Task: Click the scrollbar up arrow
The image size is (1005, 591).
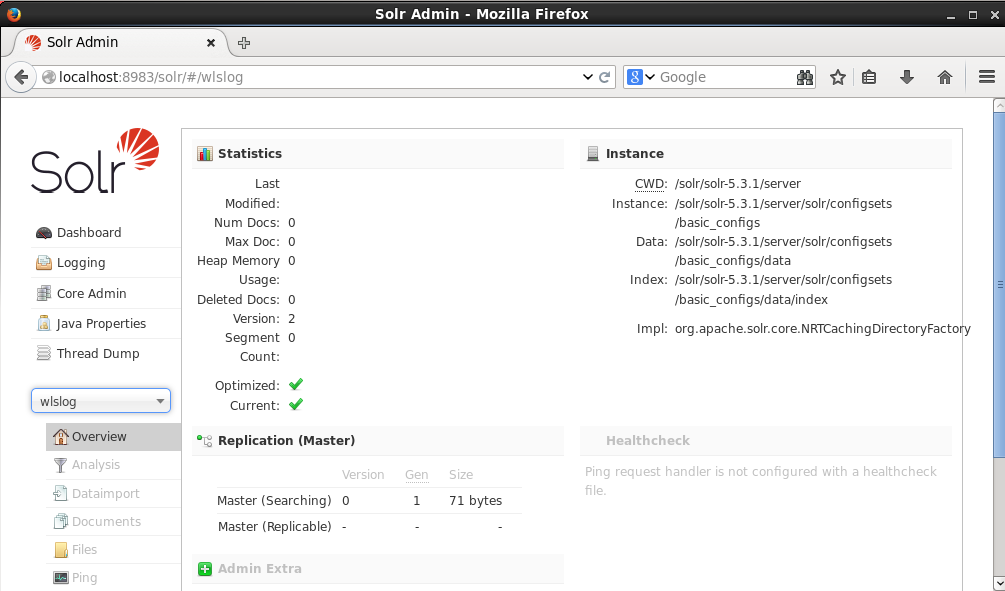Action: tap(999, 105)
